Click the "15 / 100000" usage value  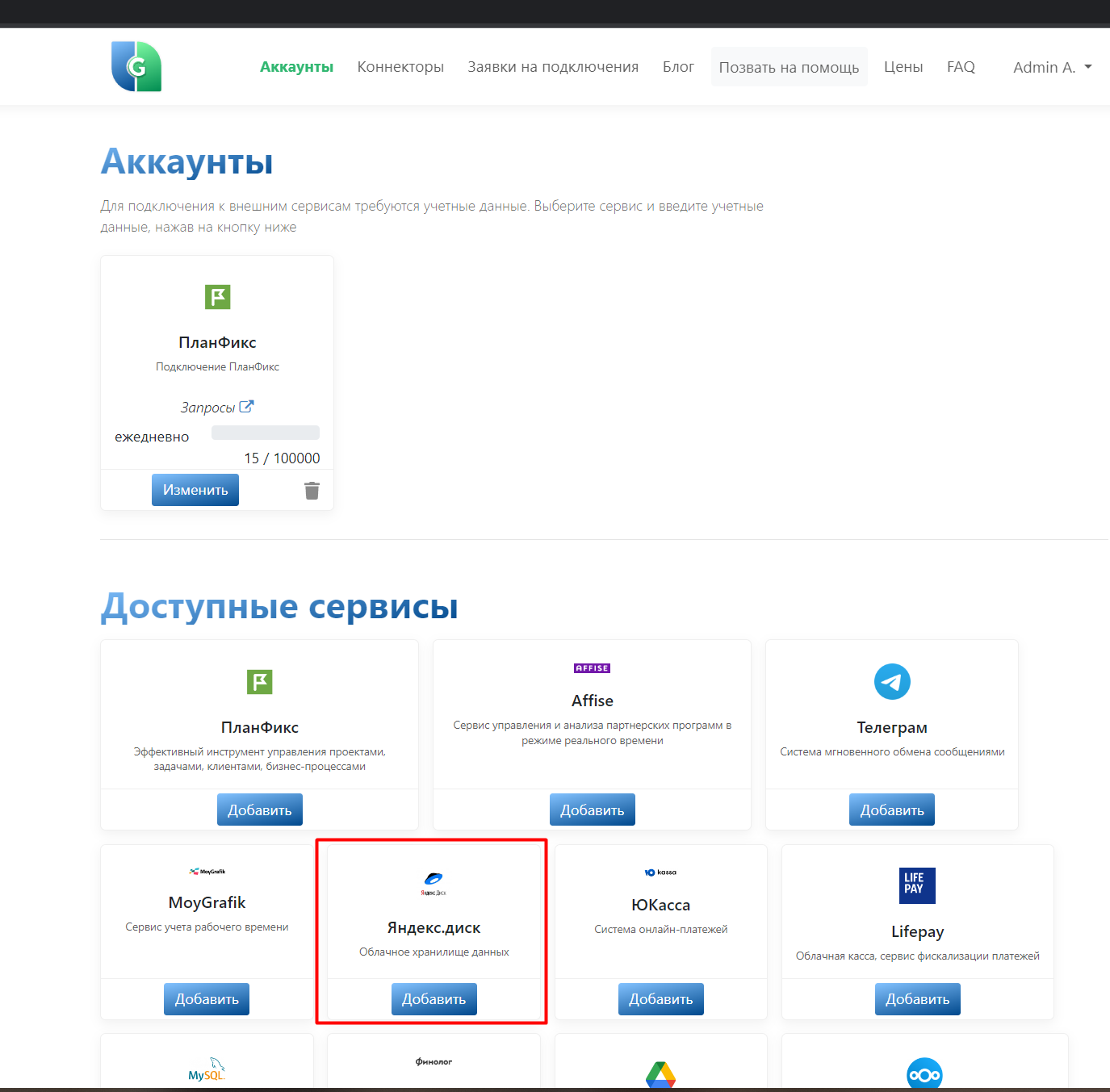282,458
